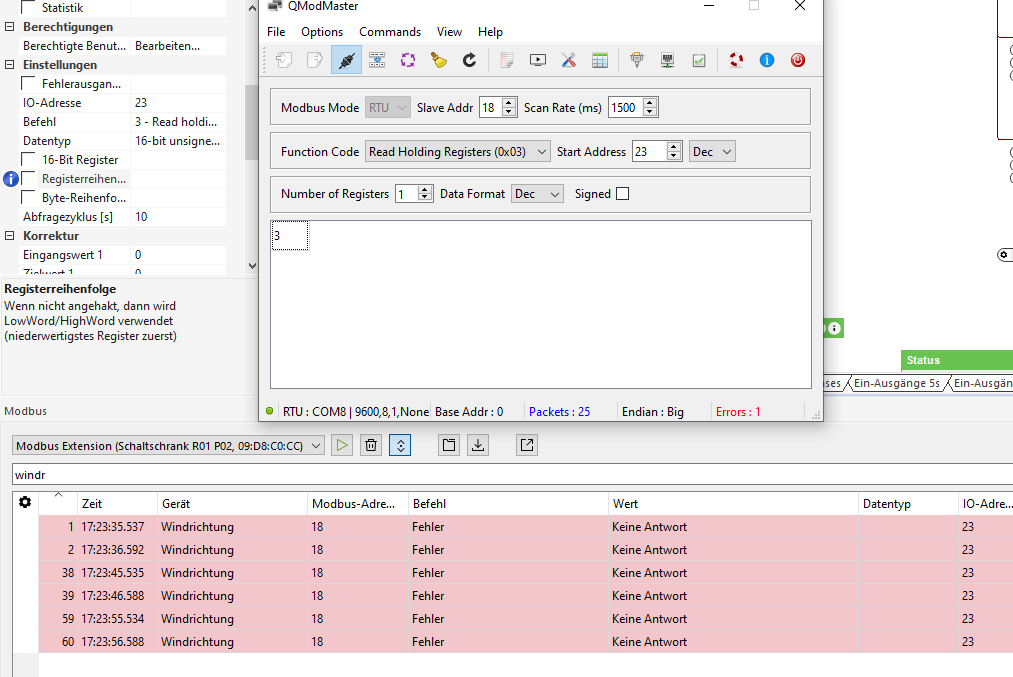Toggle the Registerreihenfolge checkbox
The height and width of the screenshot is (677, 1013).
(28, 178)
